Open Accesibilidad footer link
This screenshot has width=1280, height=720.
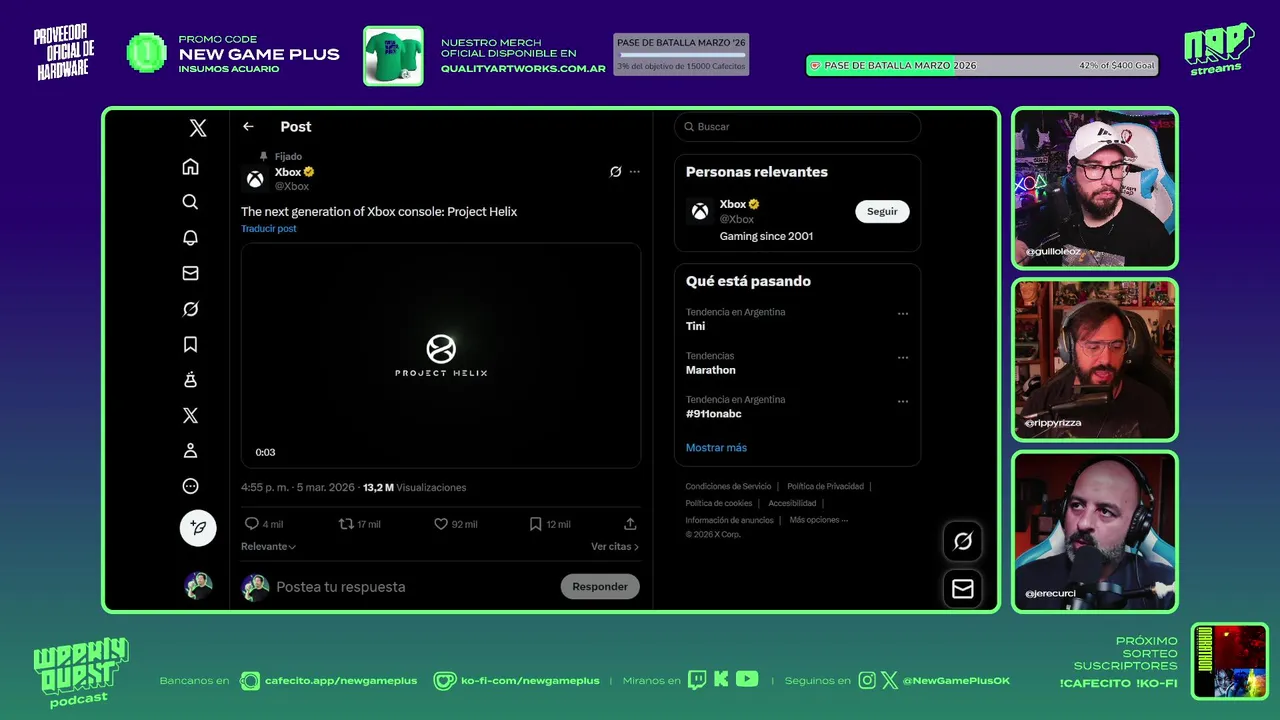click(792, 503)
